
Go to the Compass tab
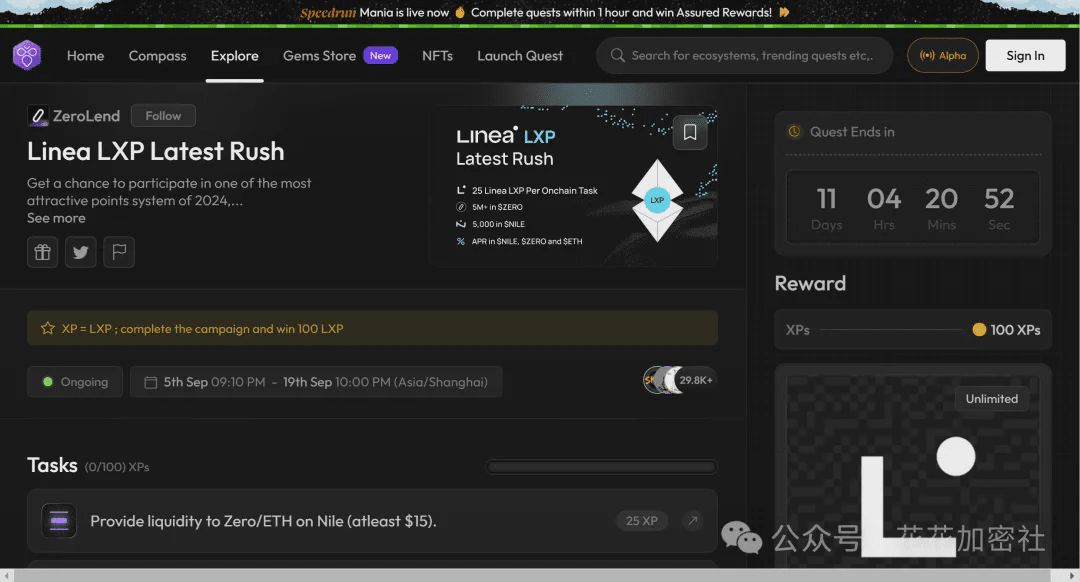click(158, 56)
